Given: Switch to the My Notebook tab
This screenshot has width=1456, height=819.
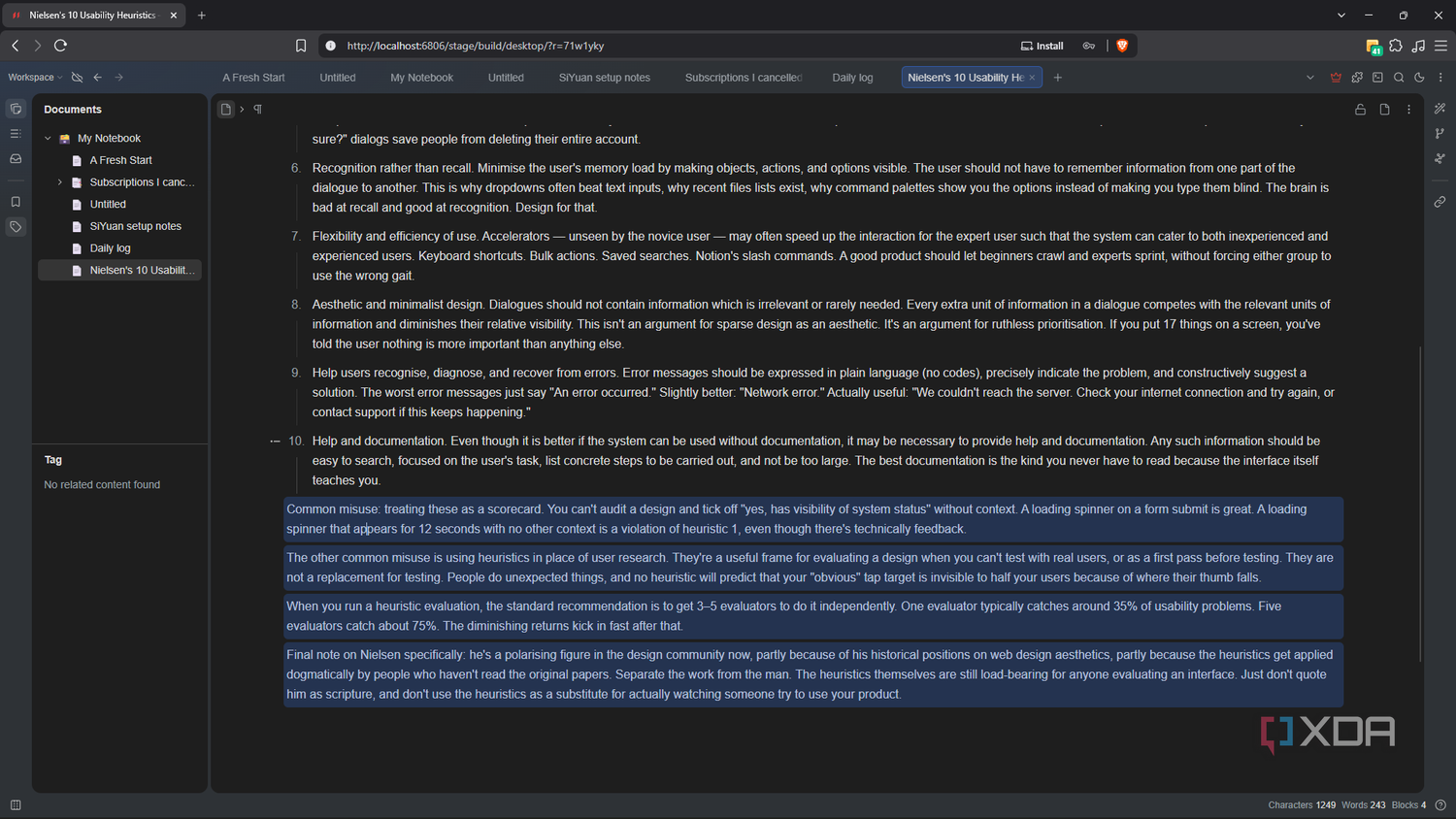Looking at the screenshot, I should [421, 78].
